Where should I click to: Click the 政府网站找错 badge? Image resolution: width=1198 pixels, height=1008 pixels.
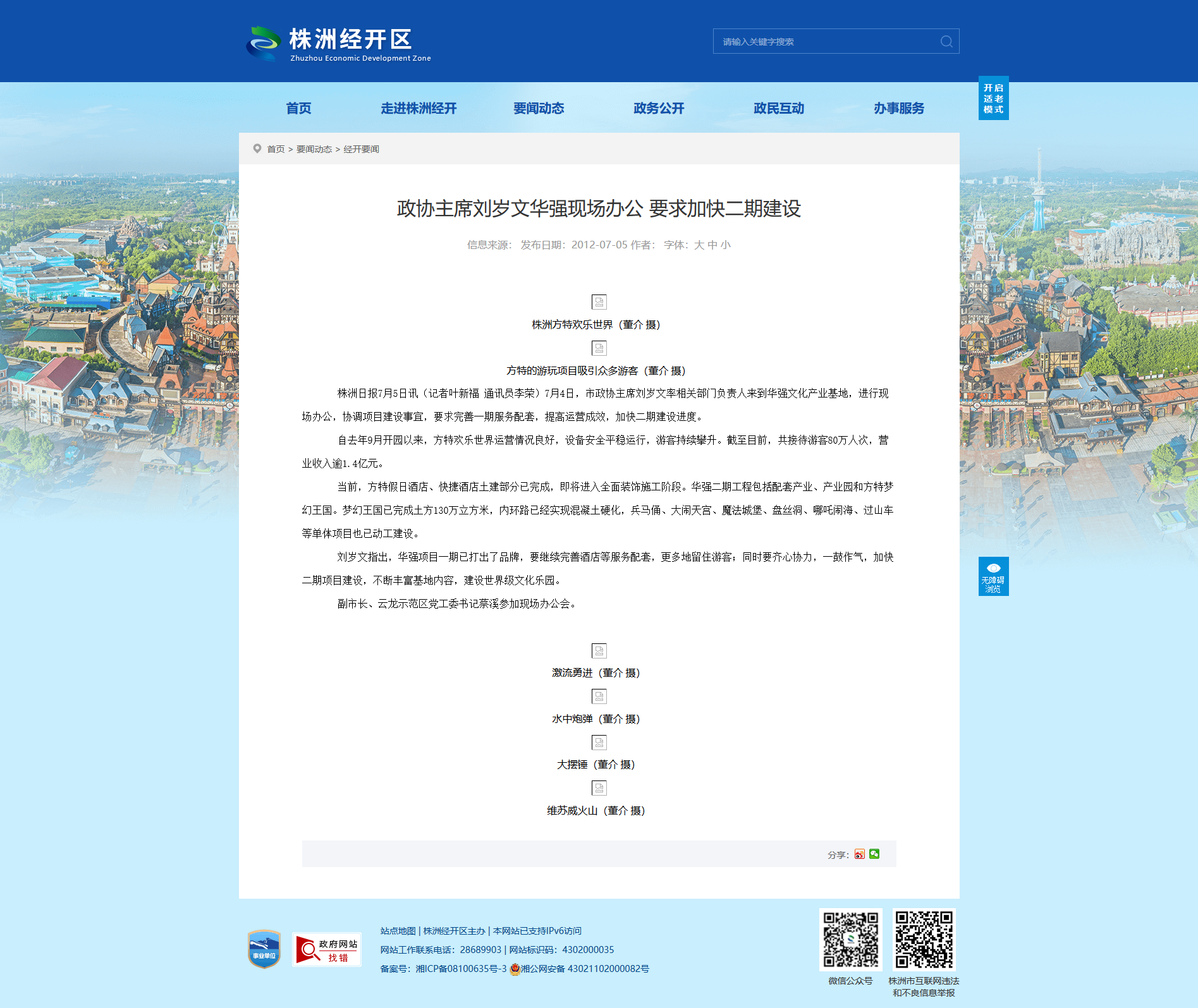tap(327, 949)
